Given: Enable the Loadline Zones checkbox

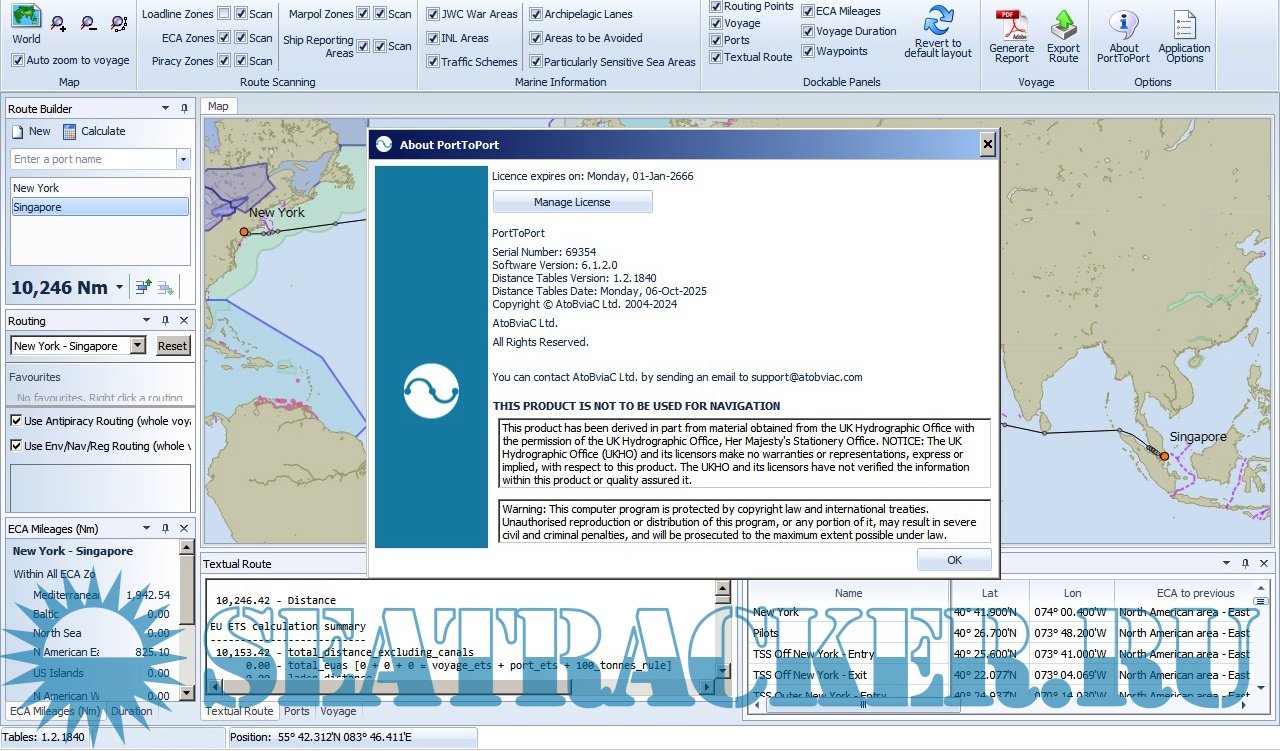Looking at the screenshot, I should (x=224, y=13).
